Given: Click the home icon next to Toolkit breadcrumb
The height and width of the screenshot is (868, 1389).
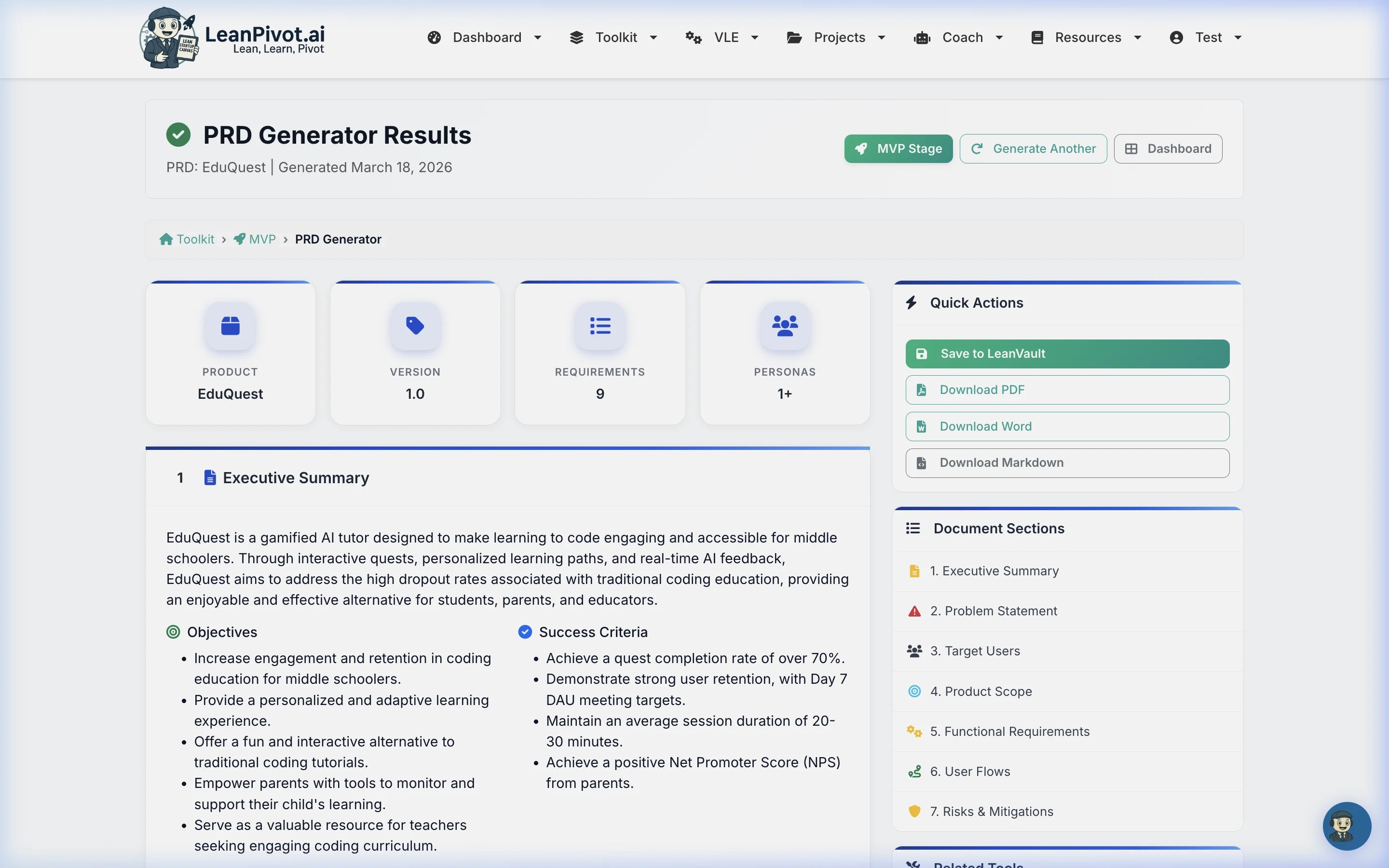Looking at the screenshot, I should point(166,239).
